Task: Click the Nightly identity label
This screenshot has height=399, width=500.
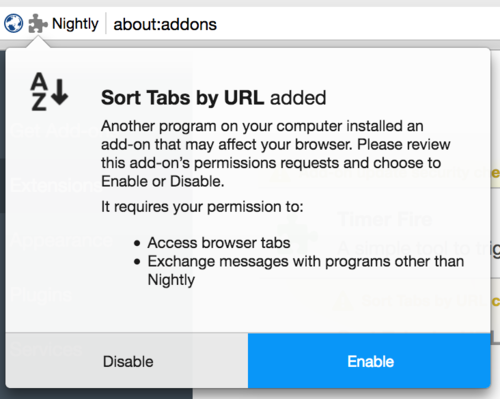Action: click(75, 24)
